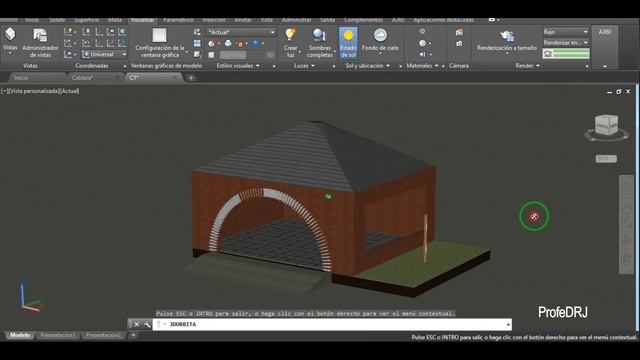Click the blue sphere visual style icon

[256, 43]
